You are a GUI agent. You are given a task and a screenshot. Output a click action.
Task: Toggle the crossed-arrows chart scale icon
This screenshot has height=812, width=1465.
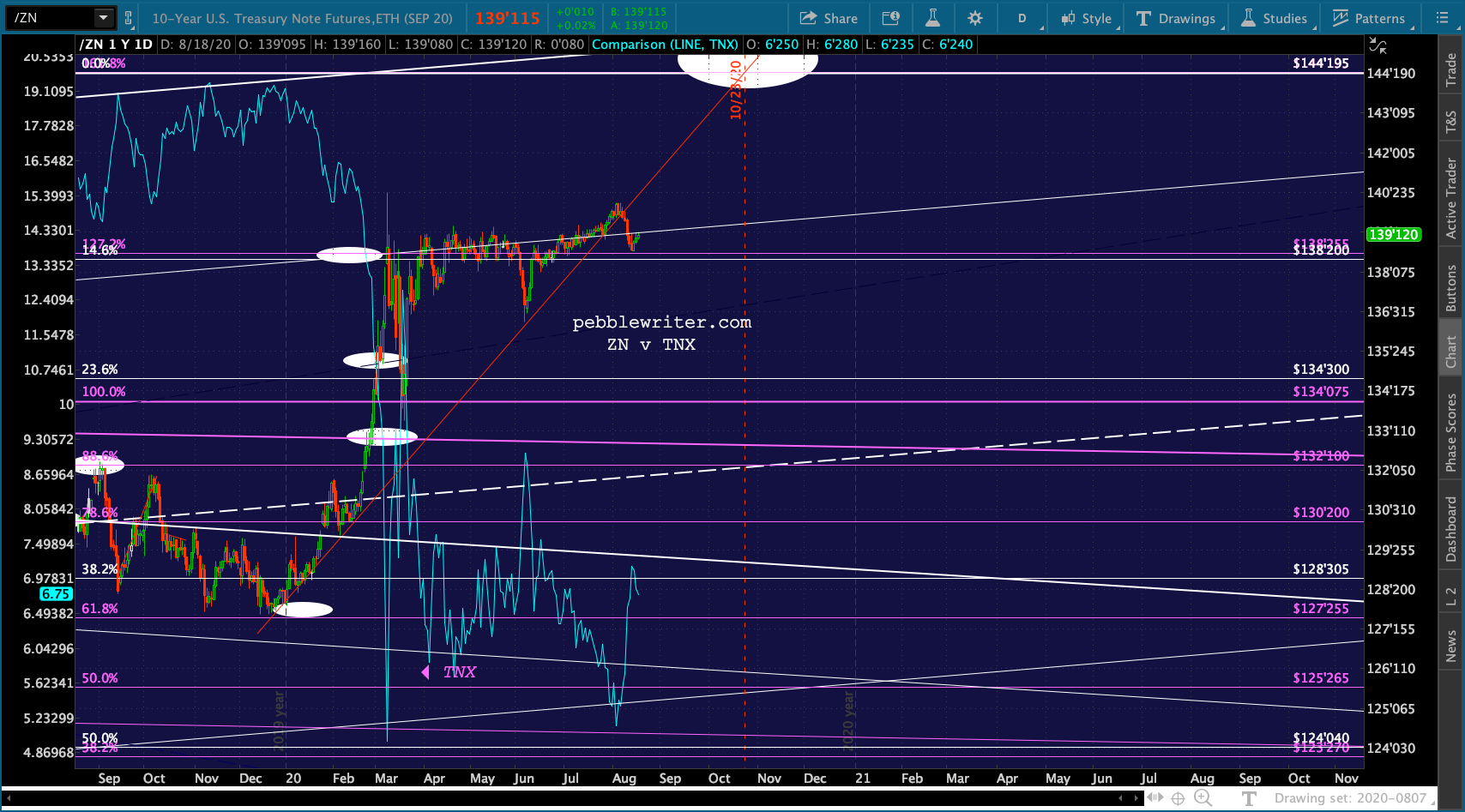1378,45
